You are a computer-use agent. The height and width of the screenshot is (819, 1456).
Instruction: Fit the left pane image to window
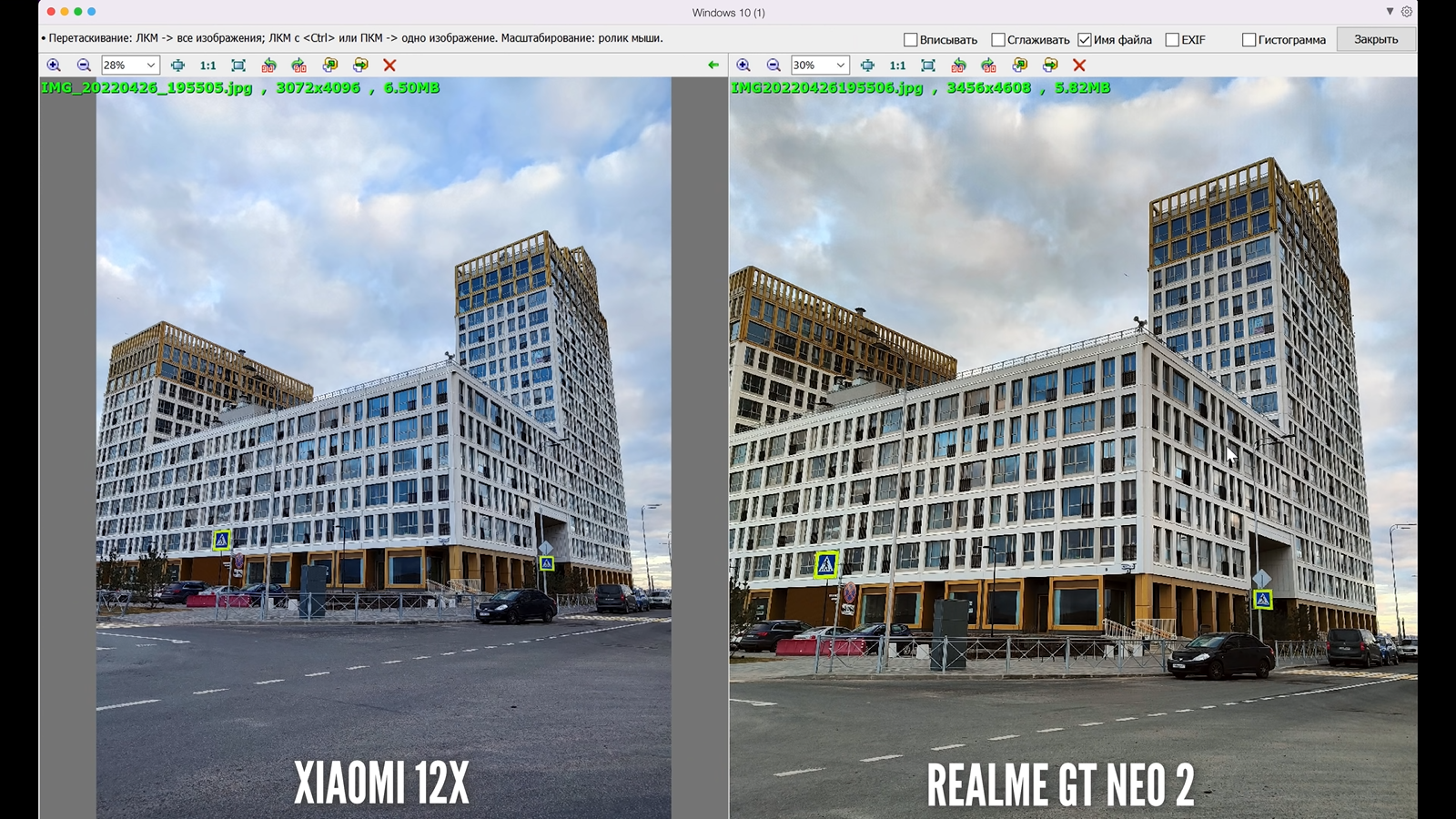tap(238, 66)
